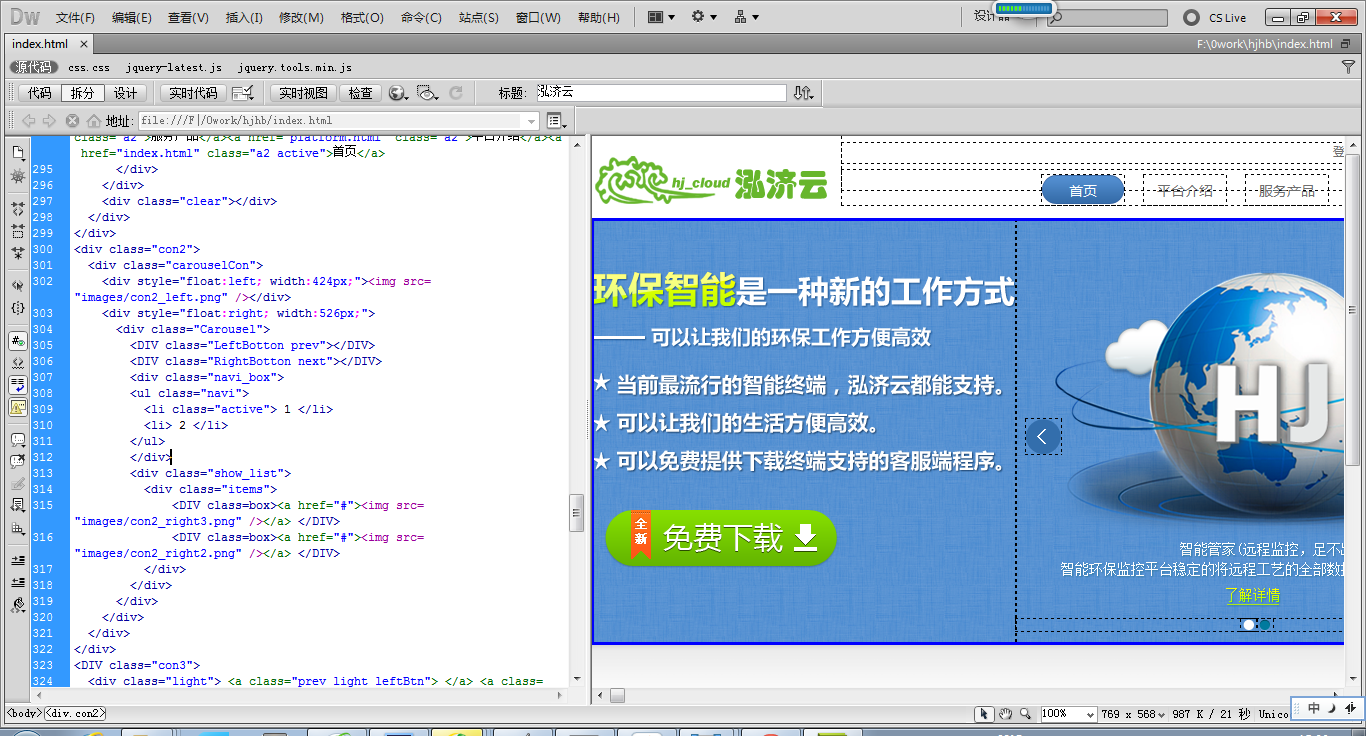Open the file management arrows icon
Screen dimensions: 1366x736
(x=803, y=93)
